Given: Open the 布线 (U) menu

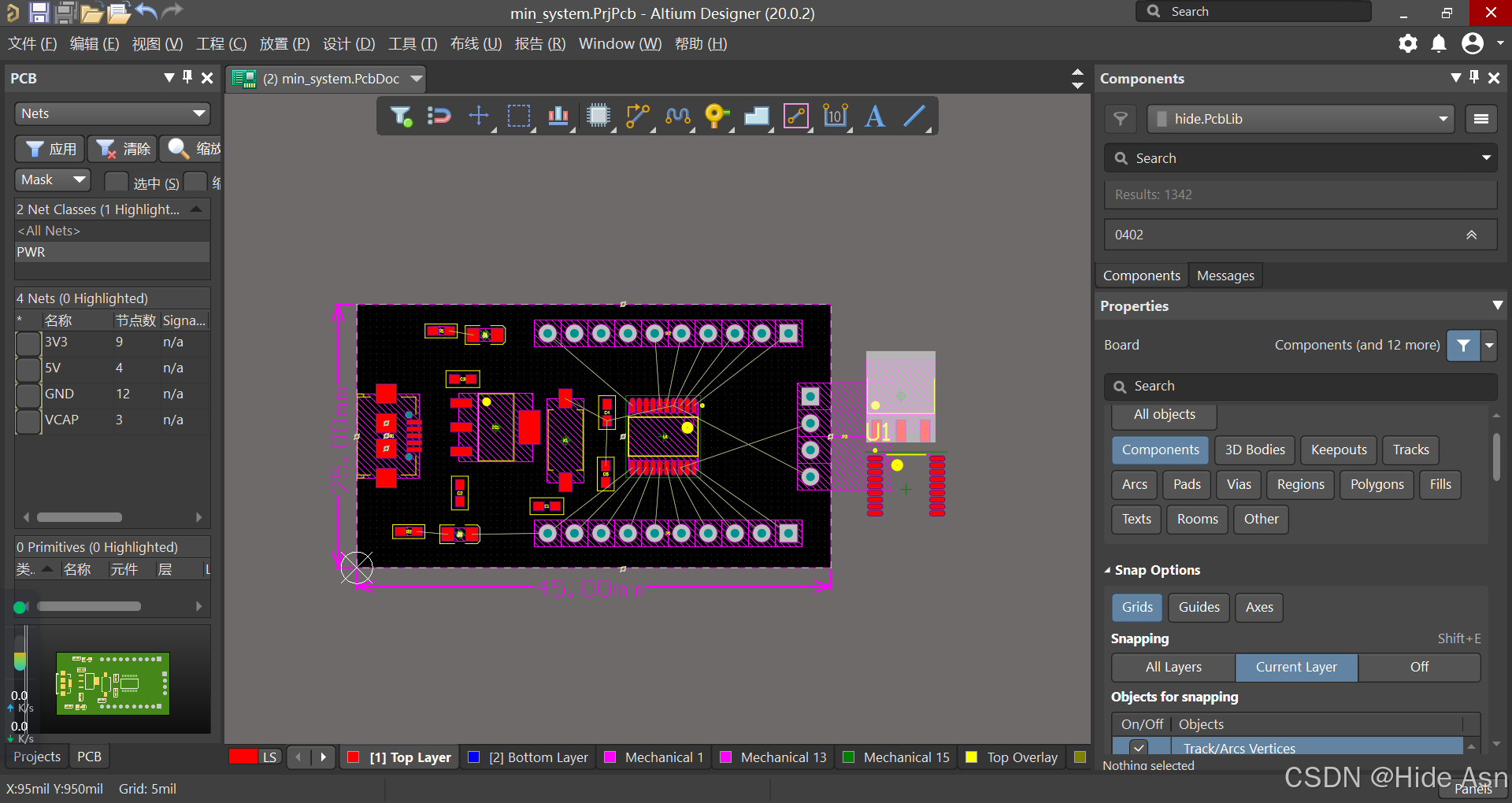Looking at the screenshot, I should click(476, 44).
